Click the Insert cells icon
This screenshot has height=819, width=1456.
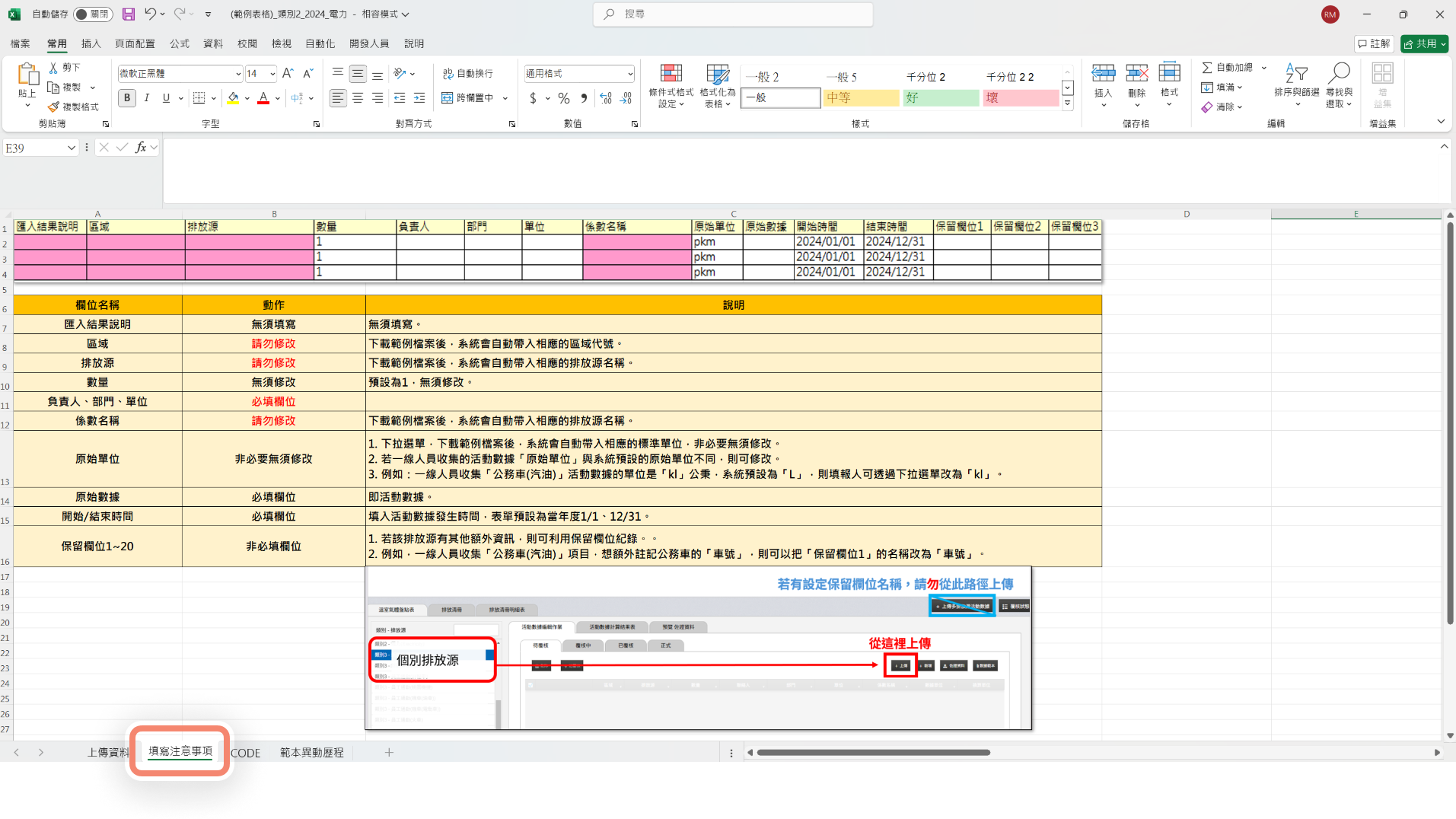[1103, 73]
